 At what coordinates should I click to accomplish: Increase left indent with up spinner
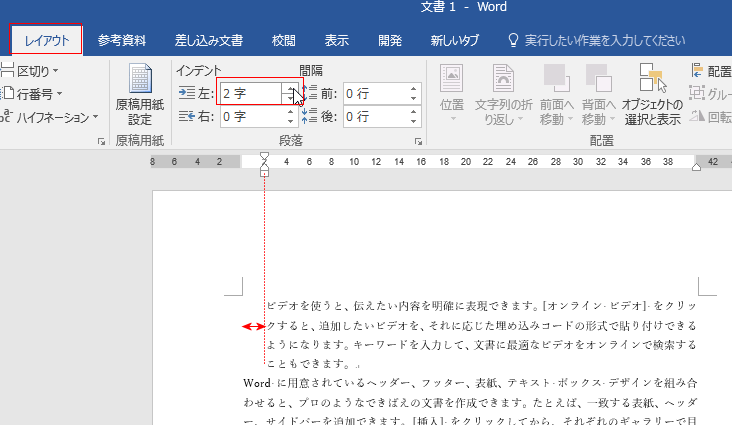[290, 88]
